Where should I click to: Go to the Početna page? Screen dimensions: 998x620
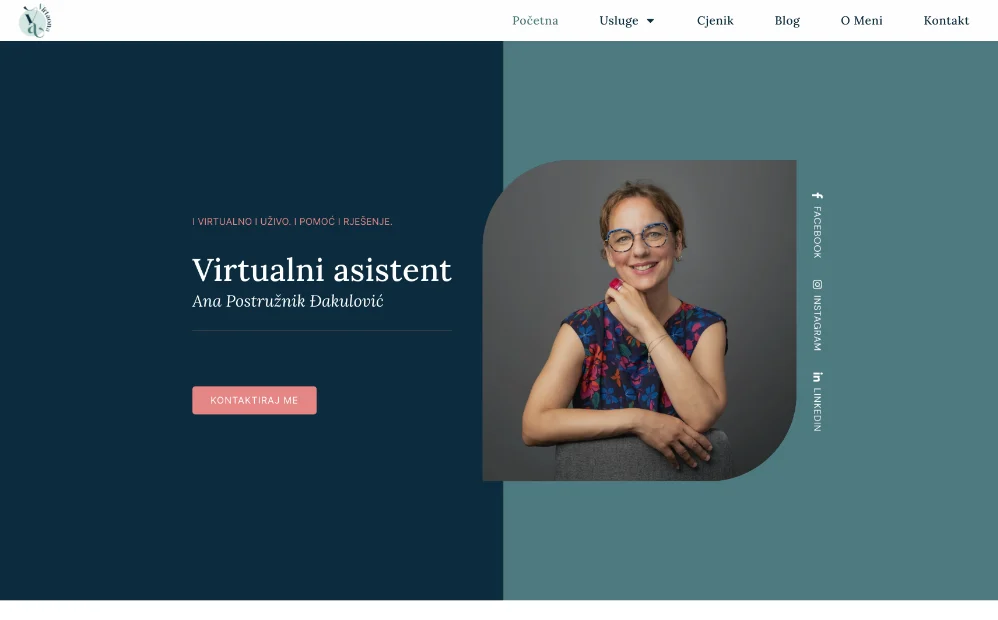535,20
